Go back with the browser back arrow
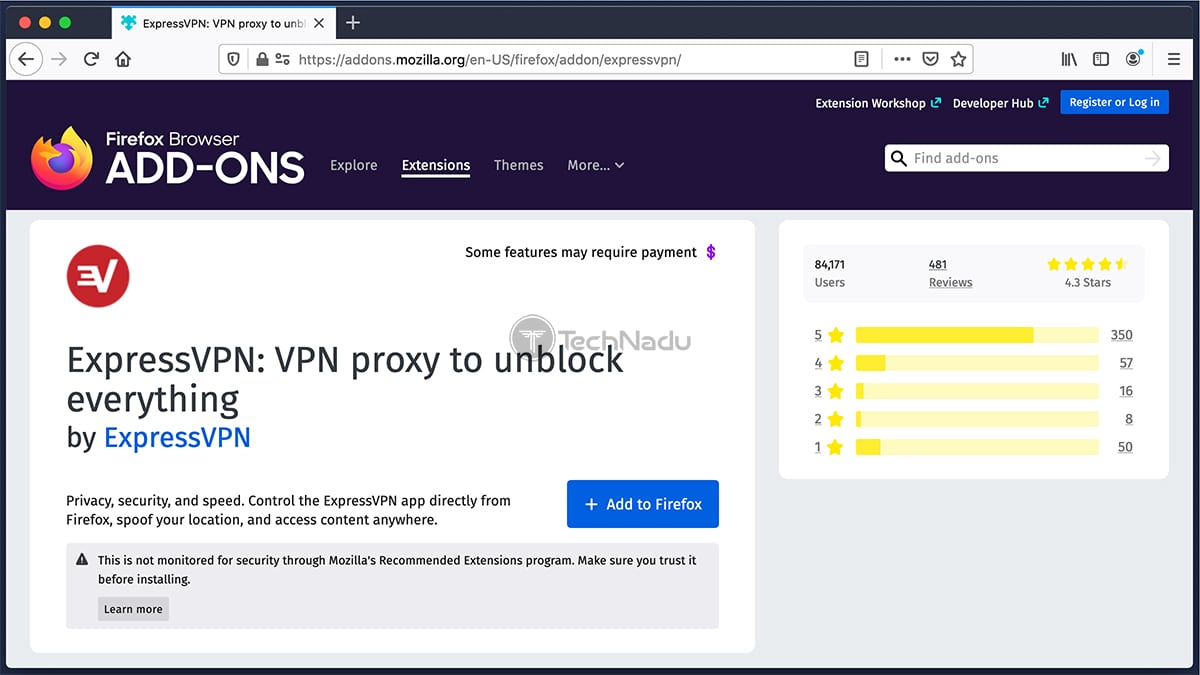This screenshot has width=1200, height=675. point(26,59)
